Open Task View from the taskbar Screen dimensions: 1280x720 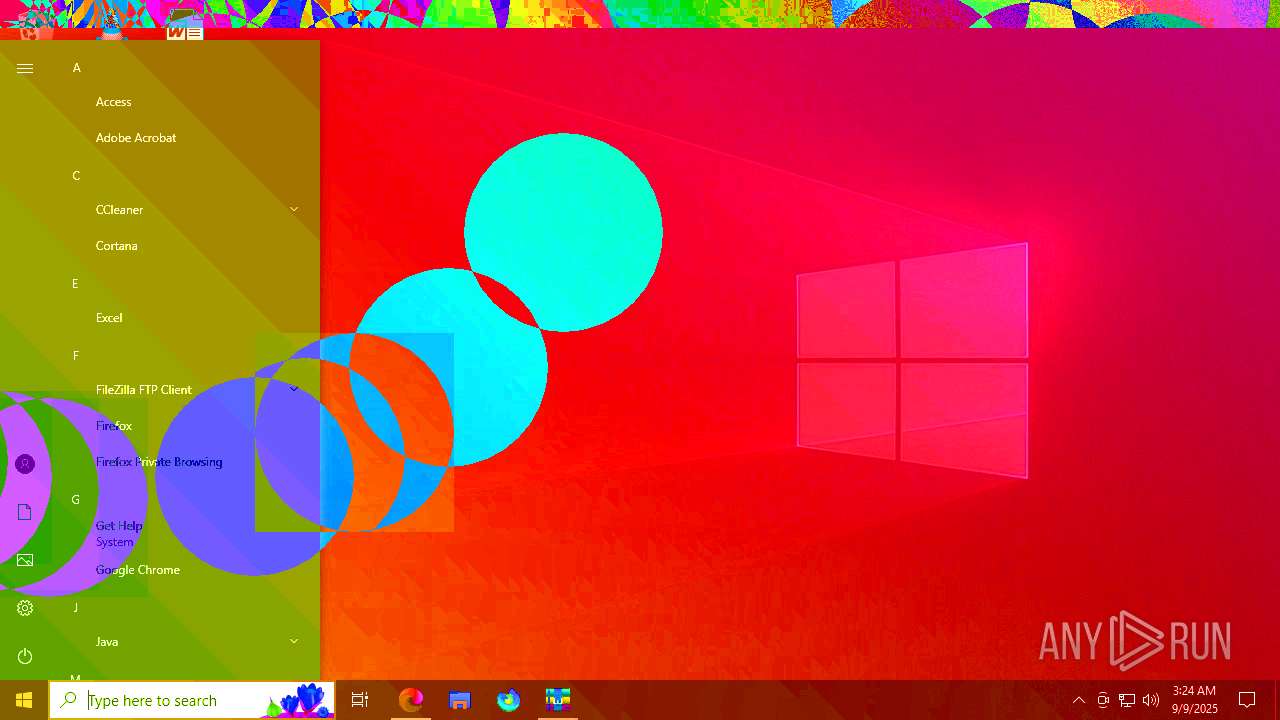[x=360, y=700]
